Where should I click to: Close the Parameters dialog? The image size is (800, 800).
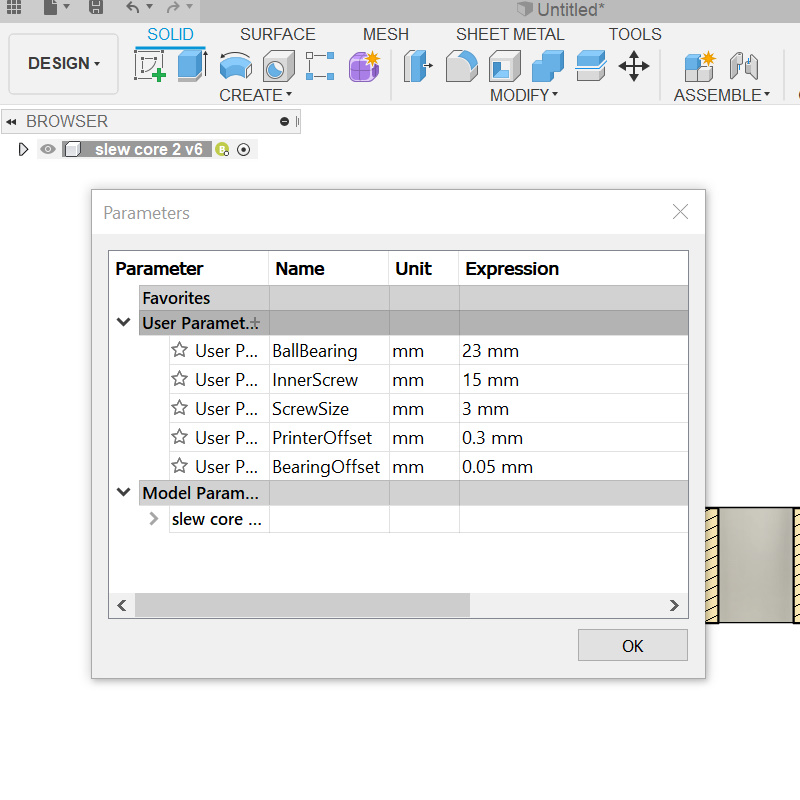point(680,212)
